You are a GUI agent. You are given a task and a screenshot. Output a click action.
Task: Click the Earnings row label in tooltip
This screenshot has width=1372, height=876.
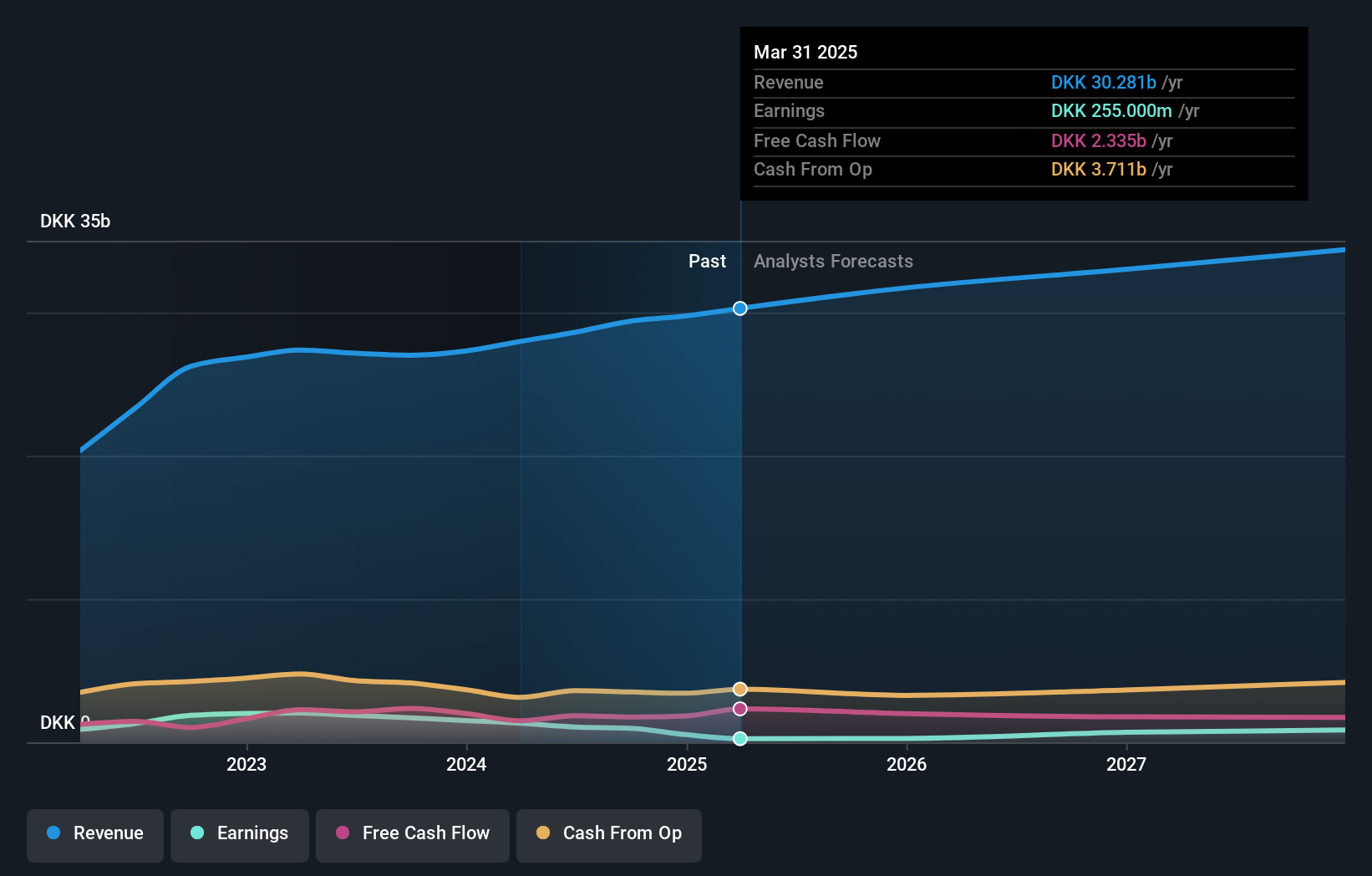pos(789,110)
